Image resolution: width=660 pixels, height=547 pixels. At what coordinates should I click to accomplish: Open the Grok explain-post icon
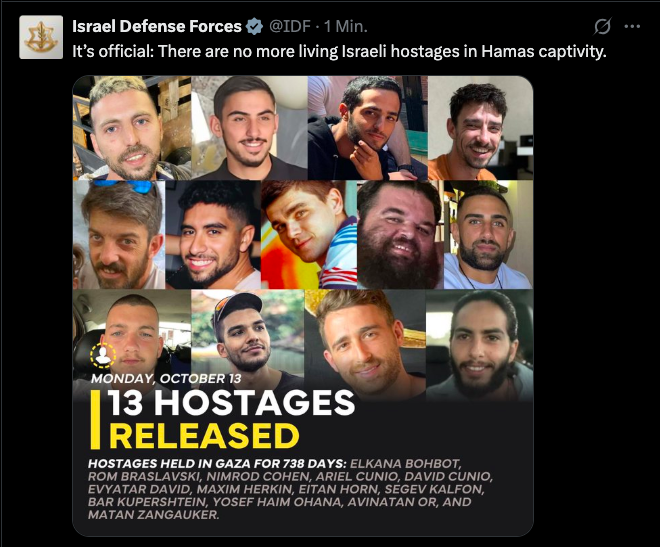click(x=602, y=27)
